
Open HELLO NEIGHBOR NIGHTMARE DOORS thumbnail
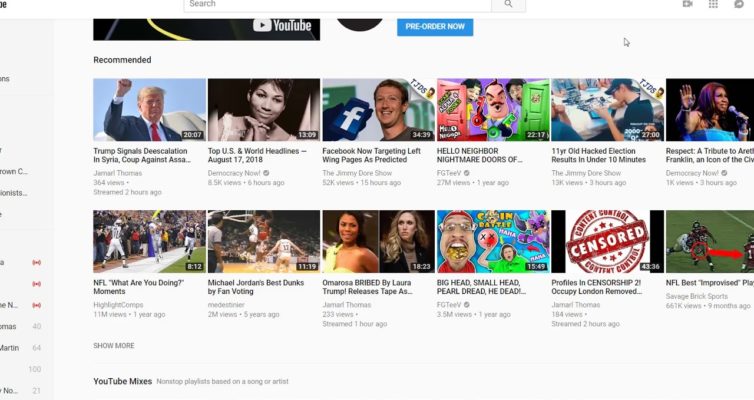[x=492, y=110]
